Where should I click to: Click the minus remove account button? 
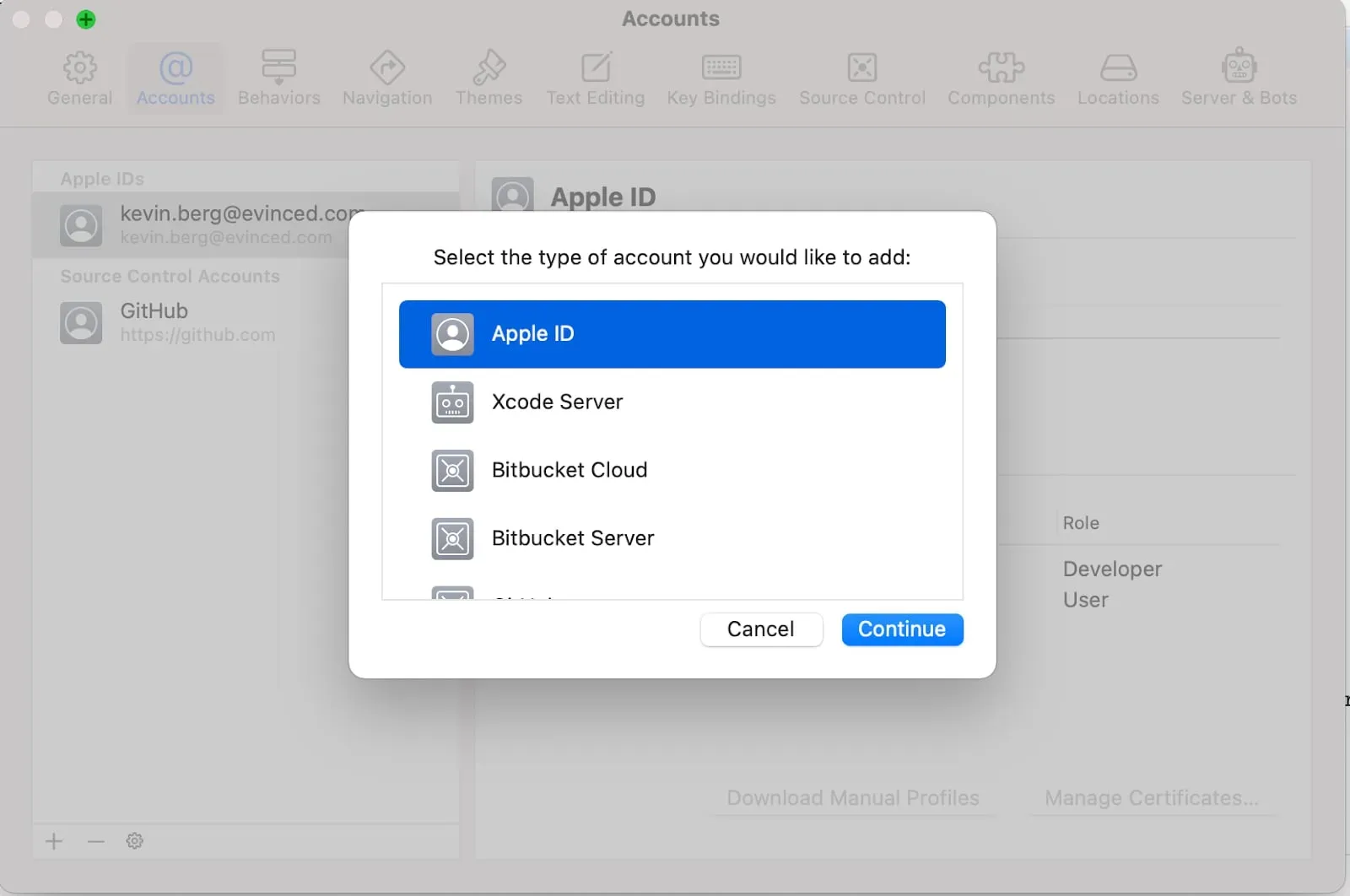95,841
